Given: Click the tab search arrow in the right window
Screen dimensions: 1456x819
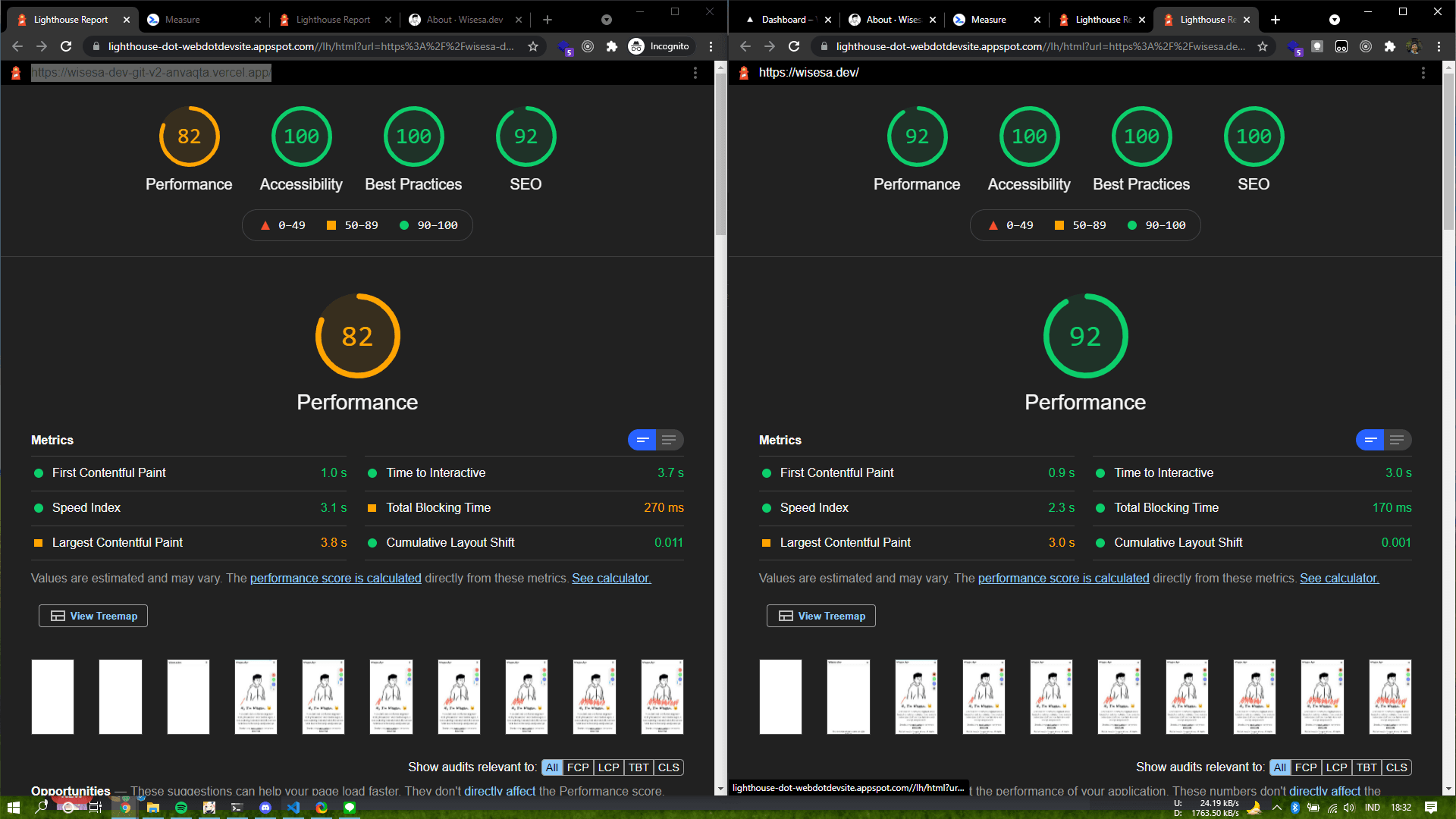Looking at the screenshot, I should pyautogui.click(x=1335, y=20).
